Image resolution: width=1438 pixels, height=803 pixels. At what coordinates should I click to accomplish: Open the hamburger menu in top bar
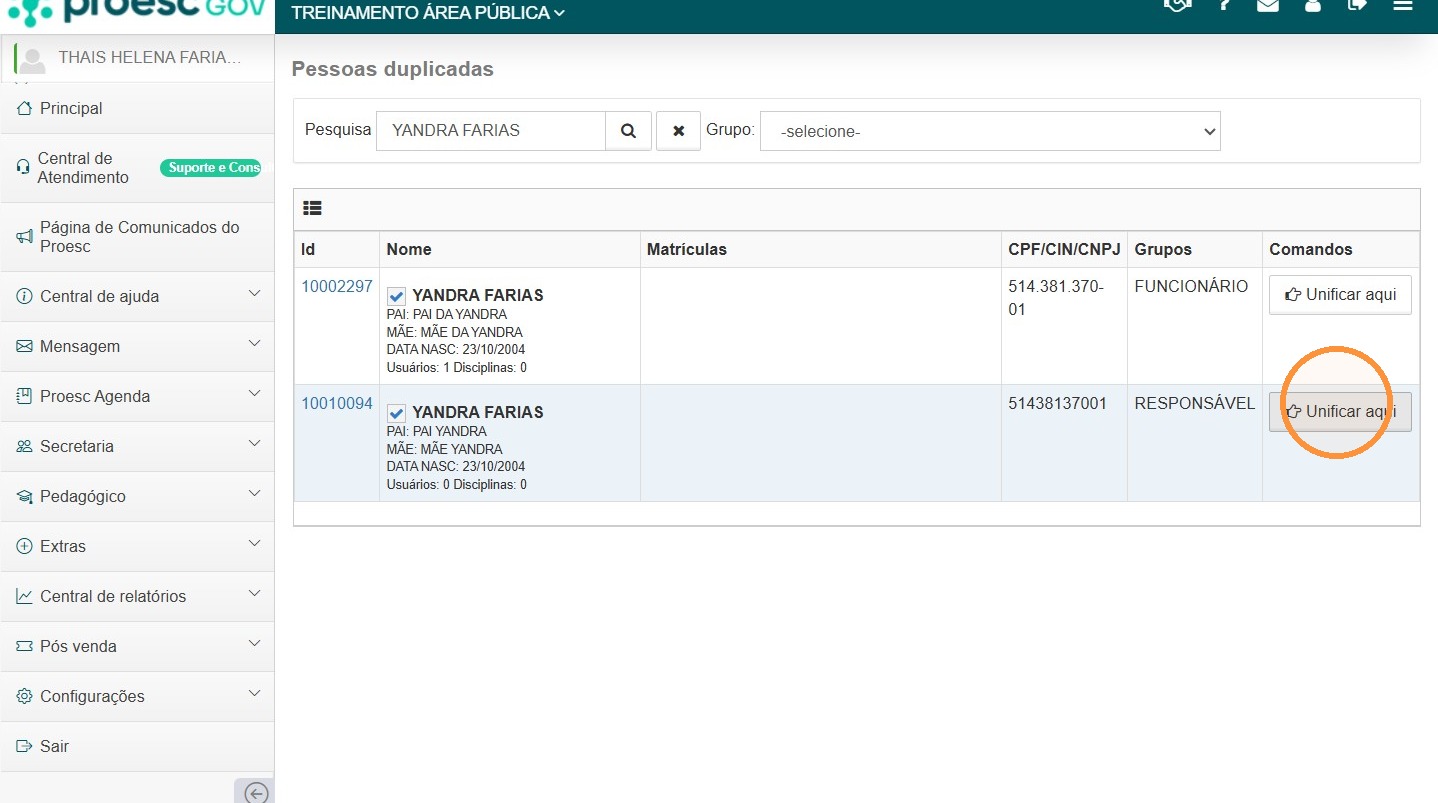pyautogui.click(x=1403, y=5)
